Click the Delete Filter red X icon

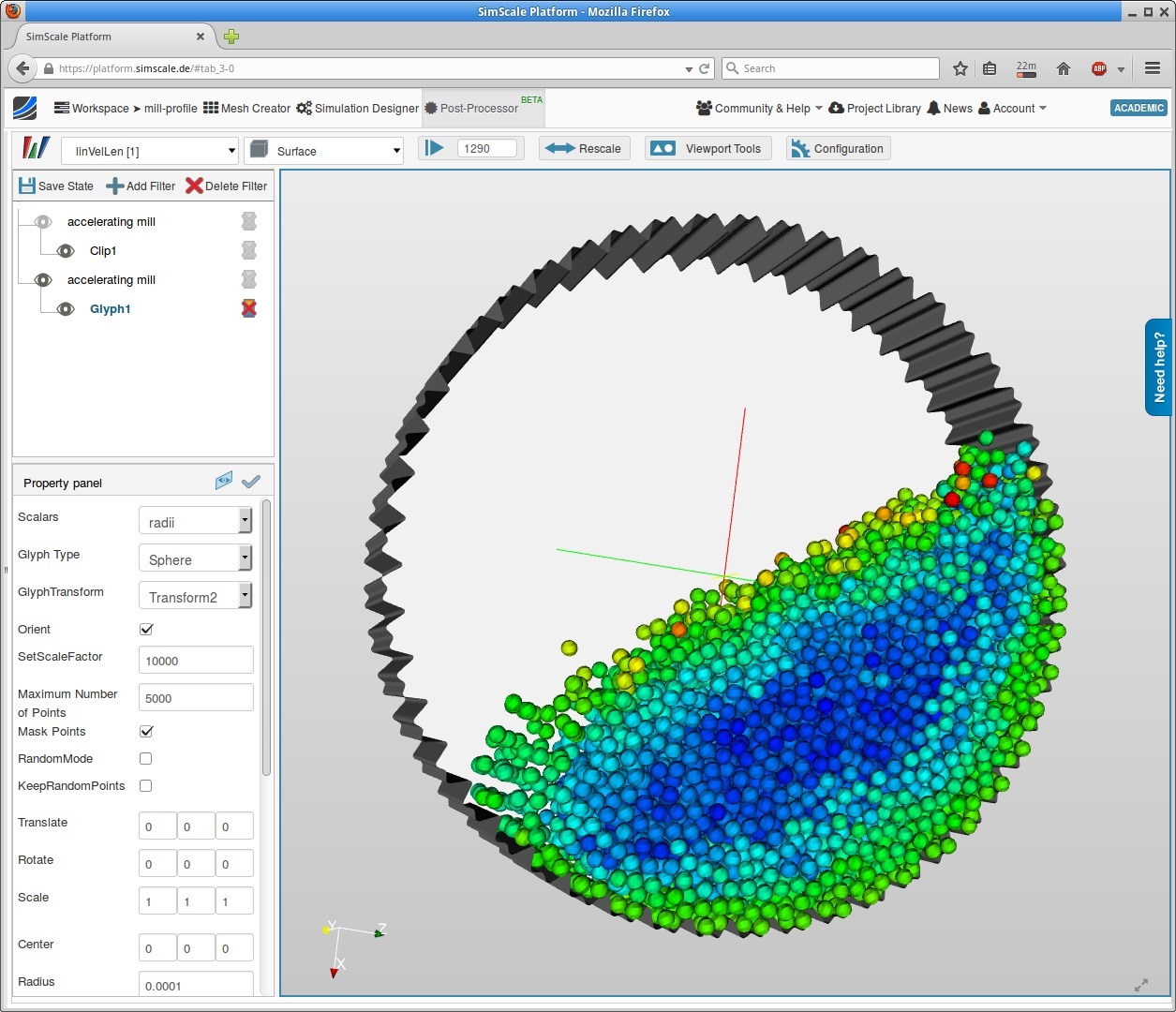194,186
